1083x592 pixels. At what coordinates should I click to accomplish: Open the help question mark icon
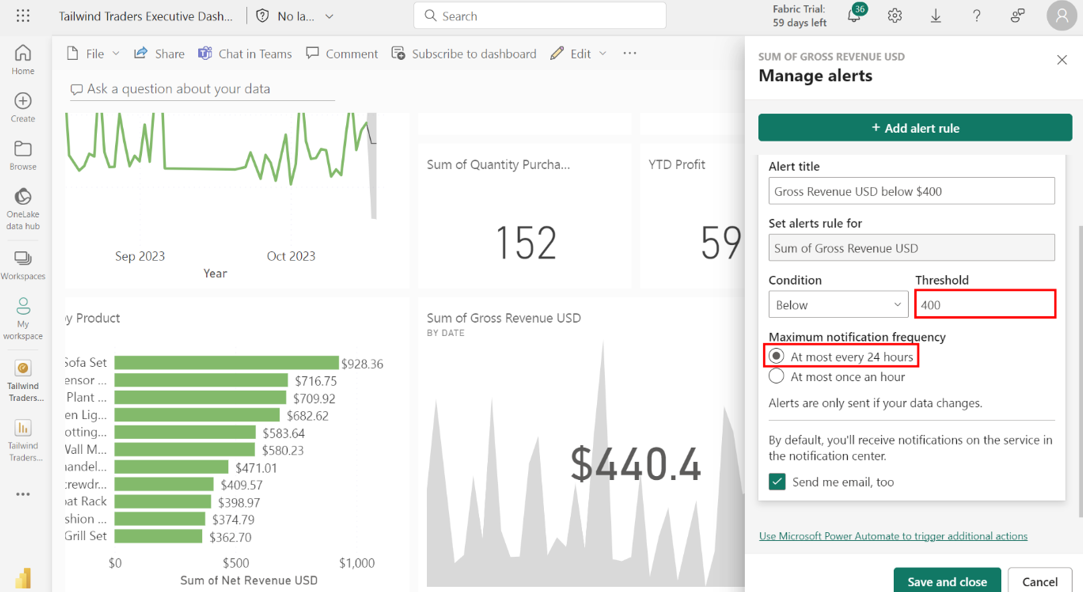(977, 16)
